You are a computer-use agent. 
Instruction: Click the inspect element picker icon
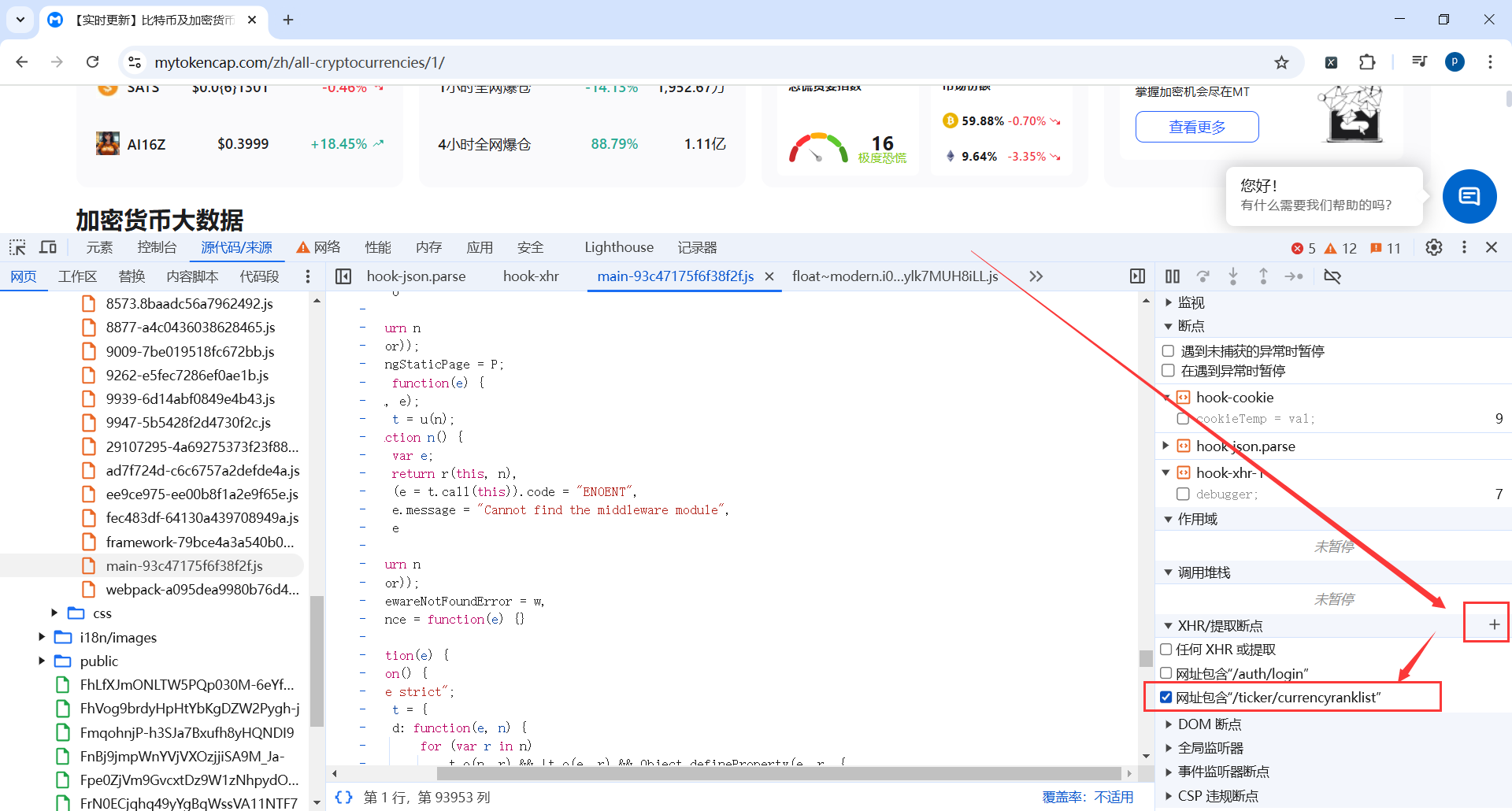pyautogui.click(x=17, y=247)
